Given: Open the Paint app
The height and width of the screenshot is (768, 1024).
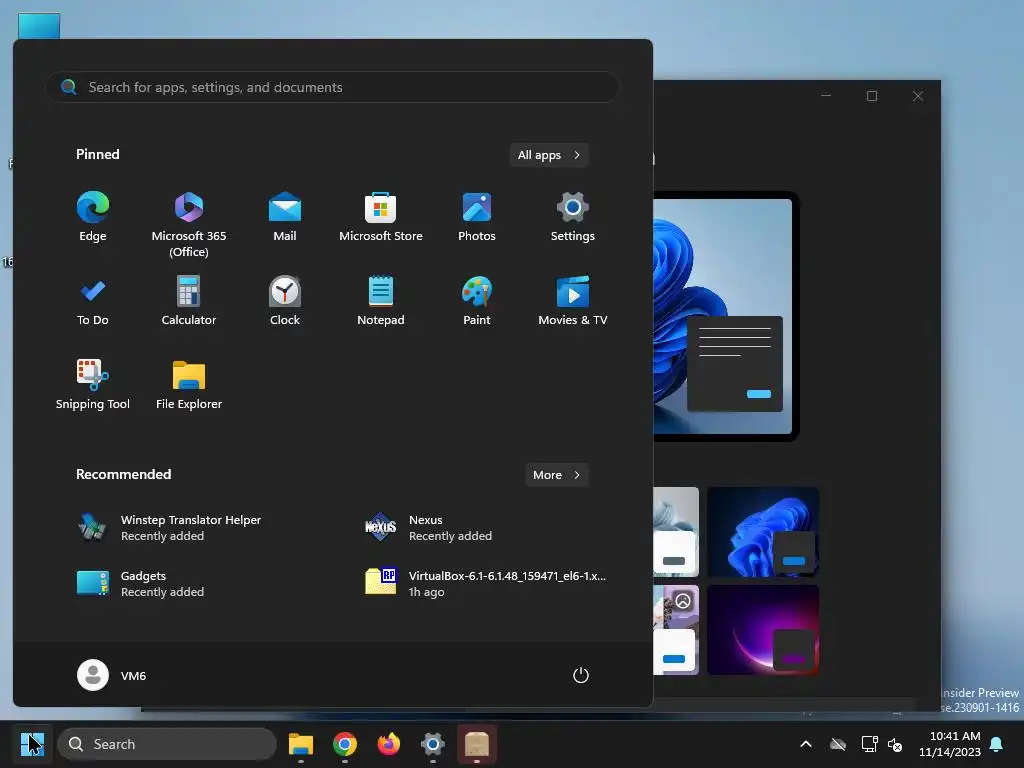Looking at the screenshot, I should [x=477, y=302].
